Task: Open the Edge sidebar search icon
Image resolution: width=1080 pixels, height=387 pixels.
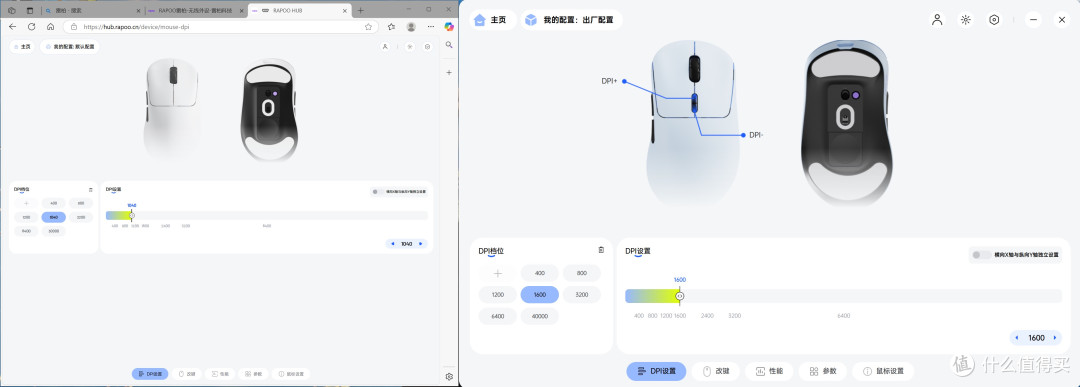Action: click(x=449, y=45)
